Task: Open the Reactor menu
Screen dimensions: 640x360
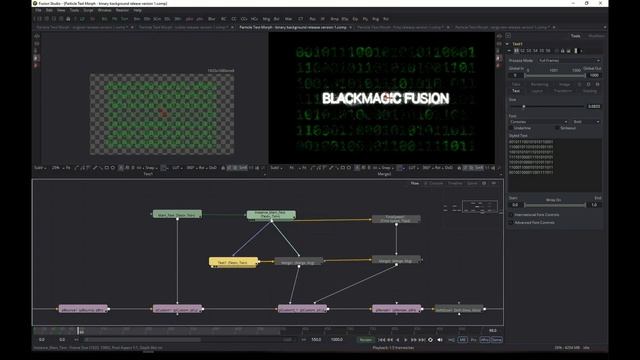Action: (x=122, y=10)
